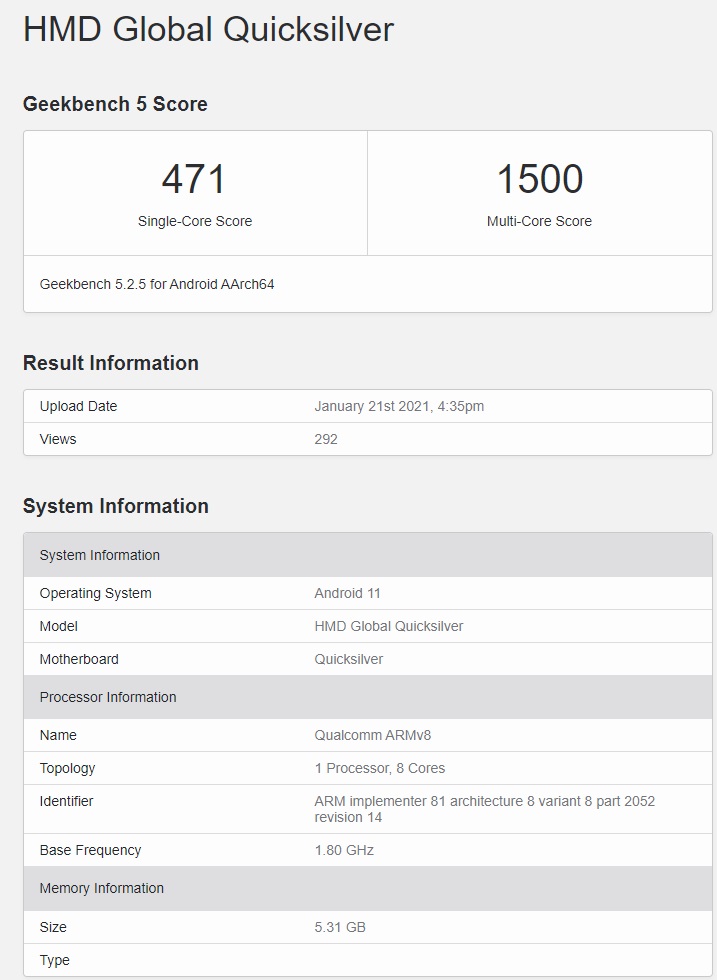Image resolution: width=717 pixels, height=980 pixels.
Task: Click the Android 11 operating system value
Action: point(347,593)
